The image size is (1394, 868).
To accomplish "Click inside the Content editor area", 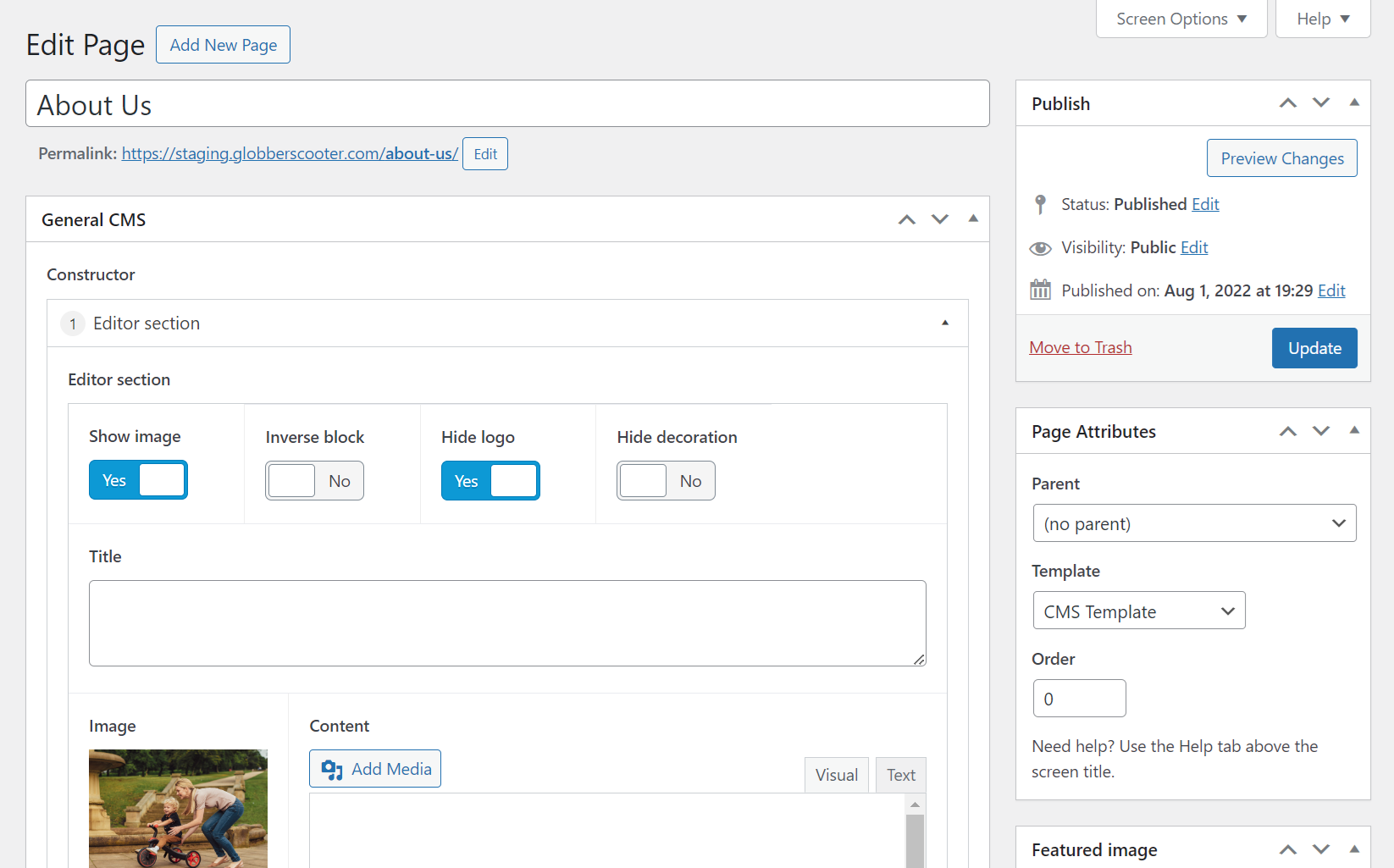I will (x=607, y=831).
